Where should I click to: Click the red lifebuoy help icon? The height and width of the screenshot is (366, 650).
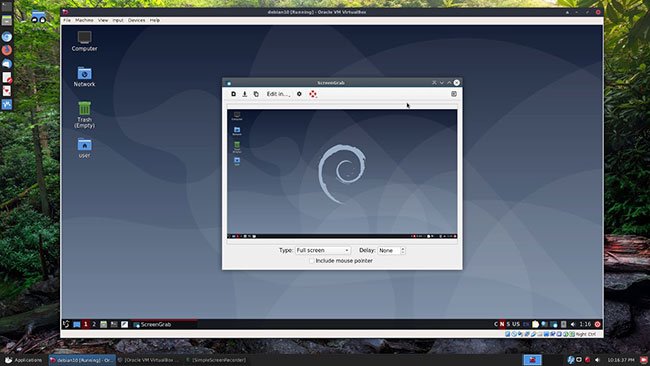pyautogui.click(x=313, y=94)
